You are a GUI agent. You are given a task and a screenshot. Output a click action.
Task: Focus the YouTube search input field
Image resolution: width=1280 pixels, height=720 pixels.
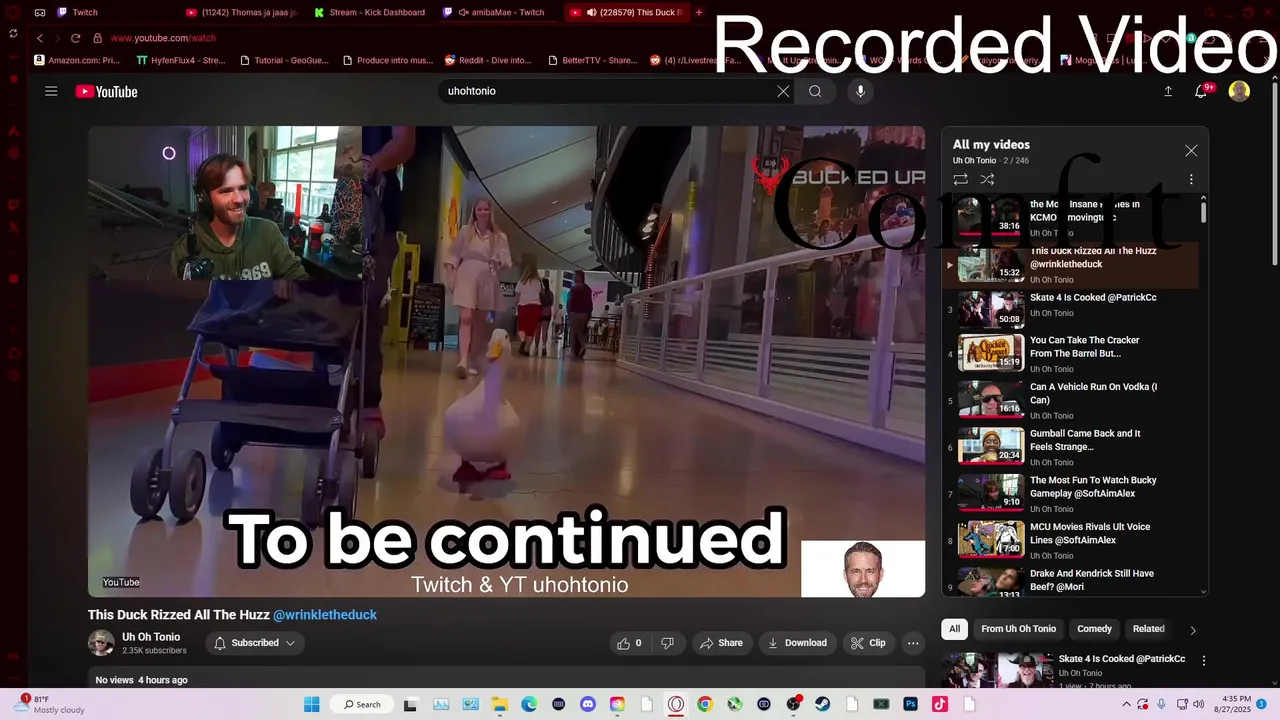point(610,91)
